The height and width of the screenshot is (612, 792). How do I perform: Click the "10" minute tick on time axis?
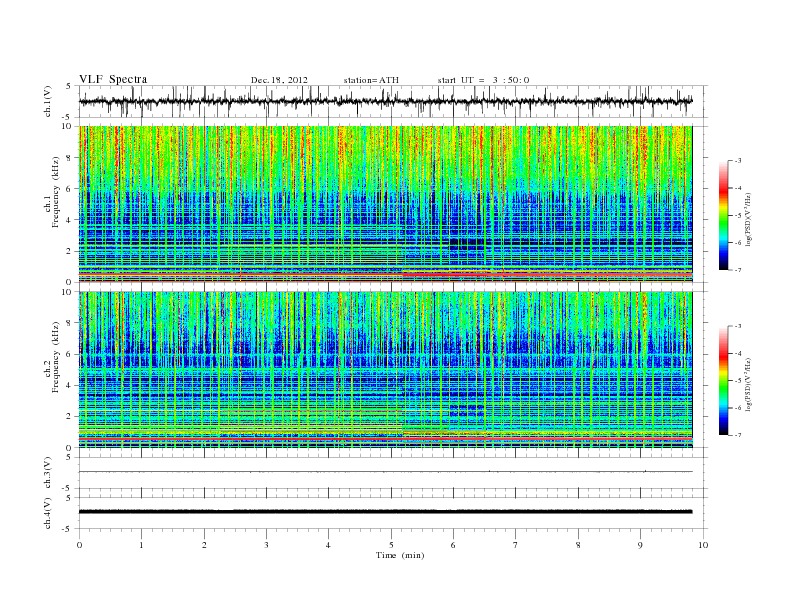click(x=703, y=545)
